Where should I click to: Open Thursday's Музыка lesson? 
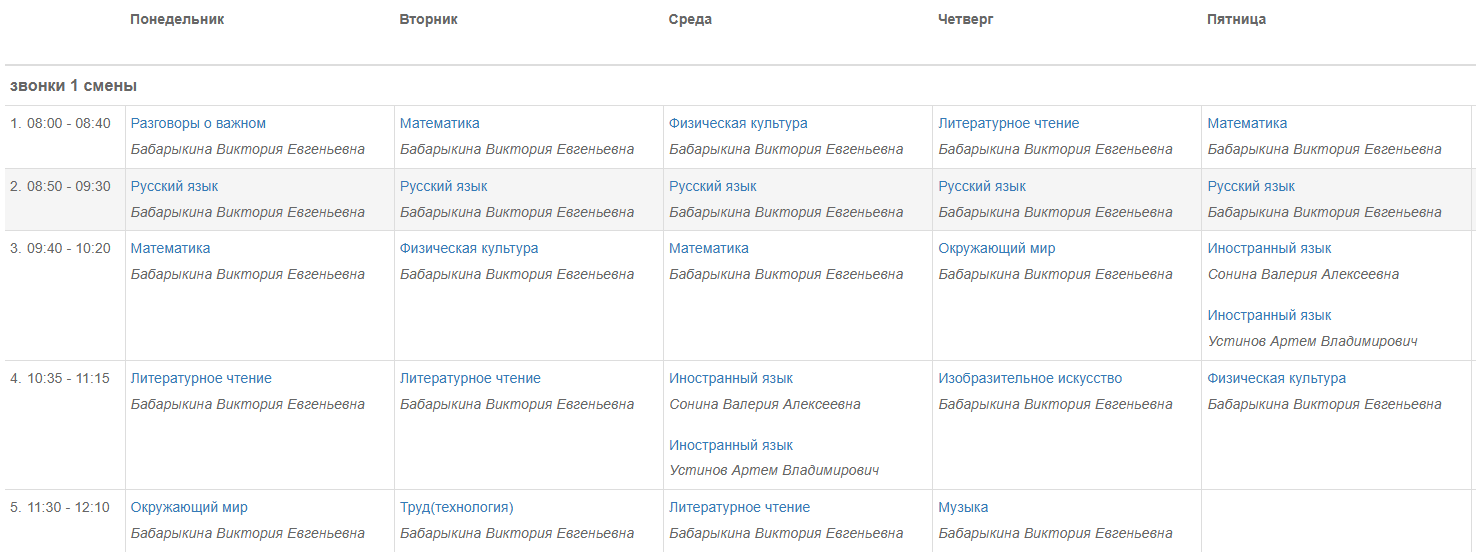[963, 507]
